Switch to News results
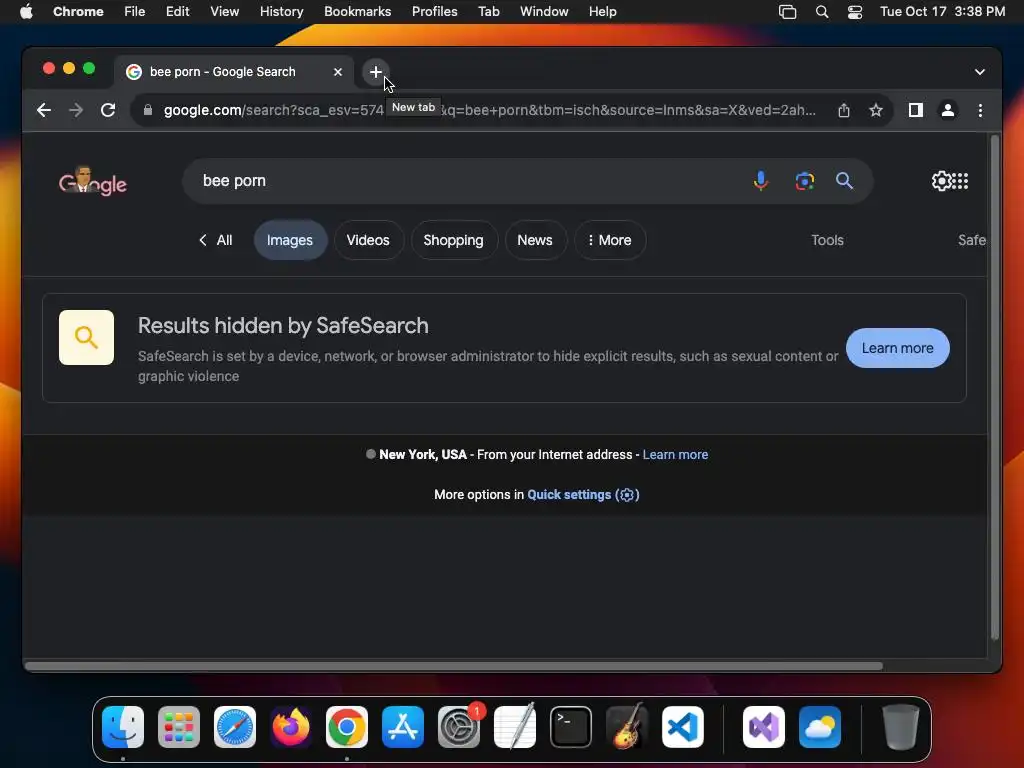Viewport: 1024px width, 768px height. 535,240
